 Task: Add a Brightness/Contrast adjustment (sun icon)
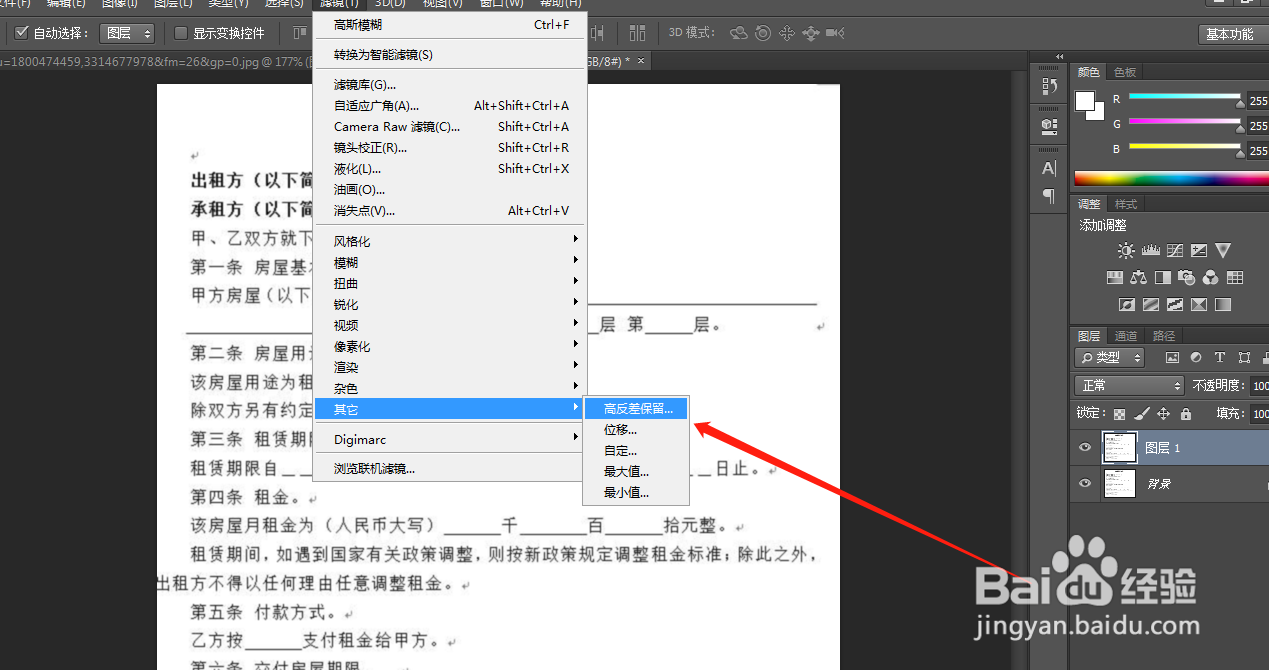pos(1126,251)
